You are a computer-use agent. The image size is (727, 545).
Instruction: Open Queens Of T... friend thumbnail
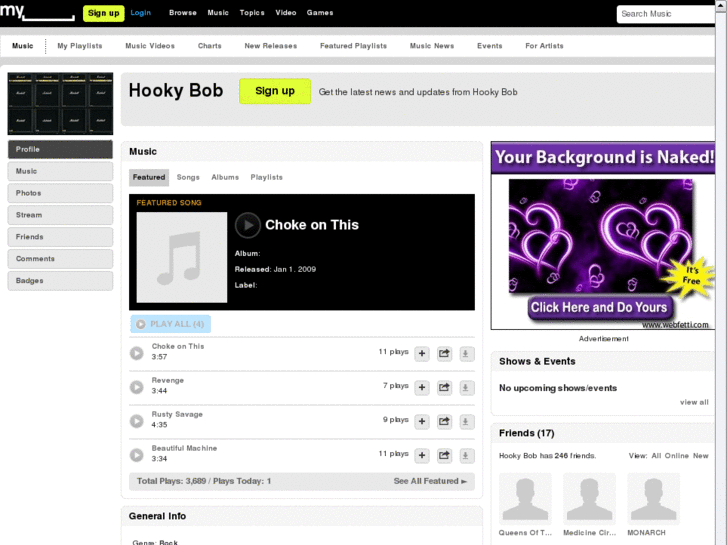[525, 499]
